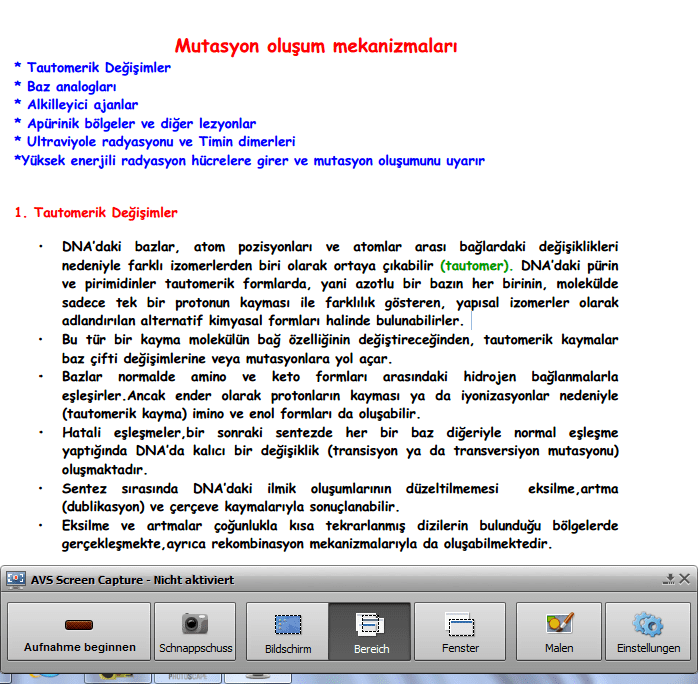
Task: Click Ultraviyole radyasyonu ve Timin dimerleri line
Action: (161, 141)
